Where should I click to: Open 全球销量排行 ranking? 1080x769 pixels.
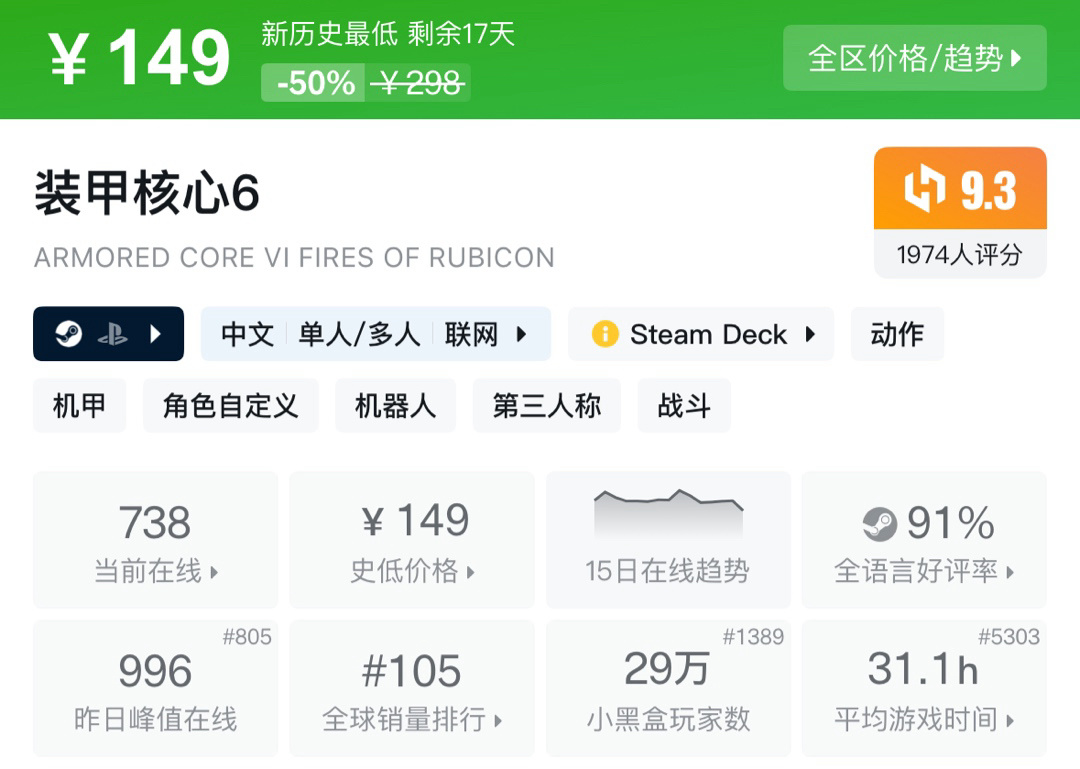[x=411, y=689]
